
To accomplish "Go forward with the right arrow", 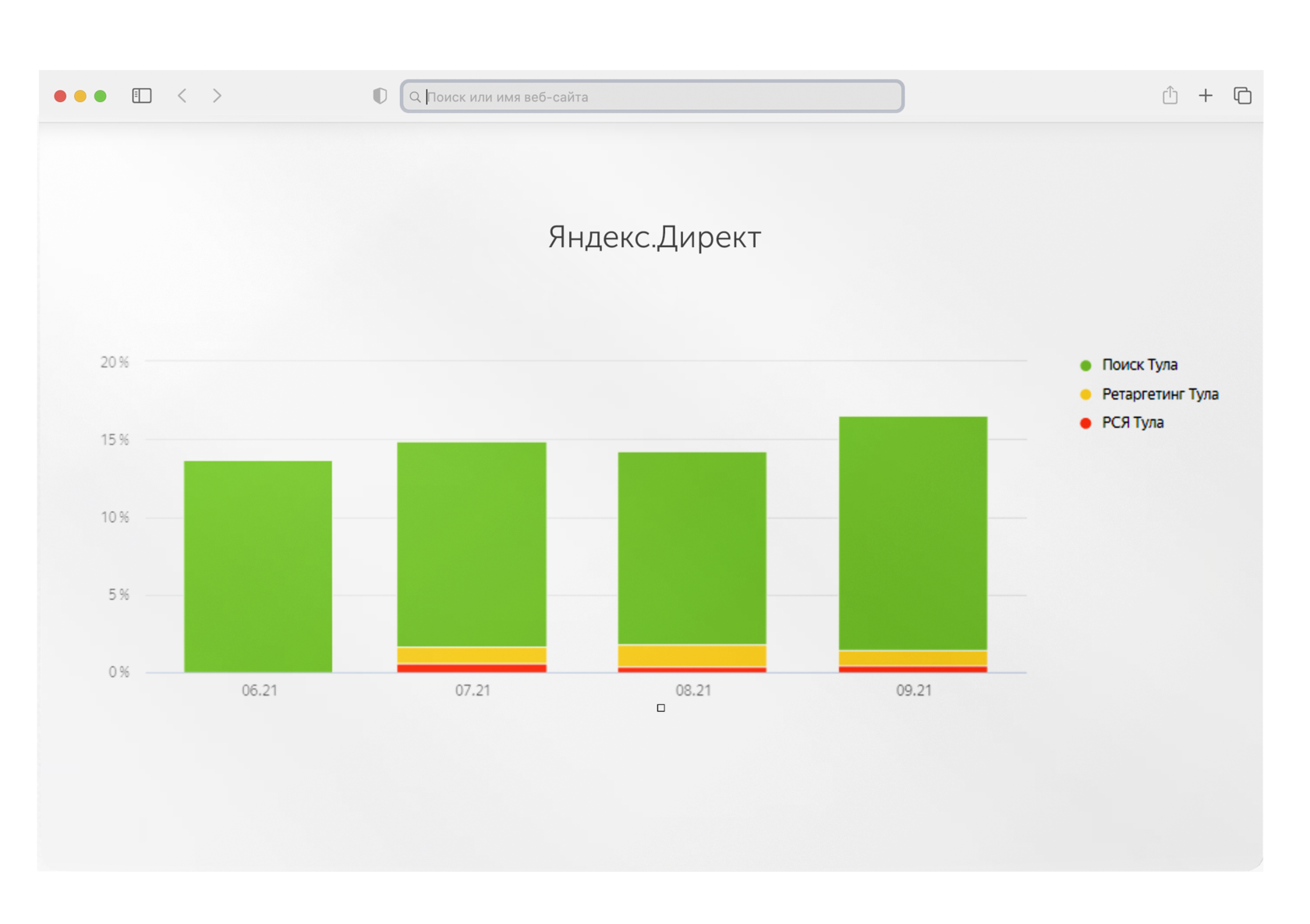I will (217, 96).
